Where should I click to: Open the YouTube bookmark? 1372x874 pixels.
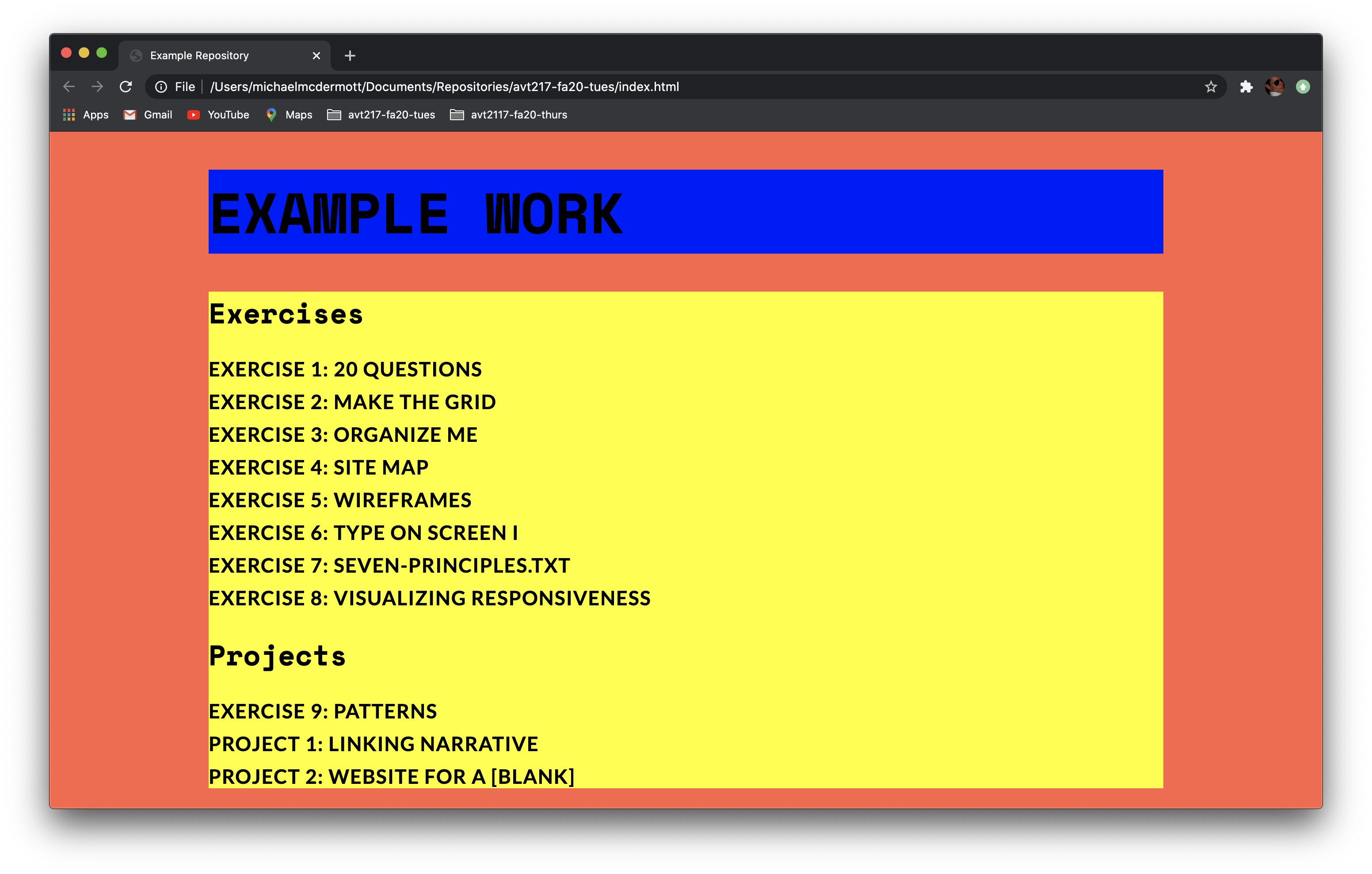tap(218, 114)
